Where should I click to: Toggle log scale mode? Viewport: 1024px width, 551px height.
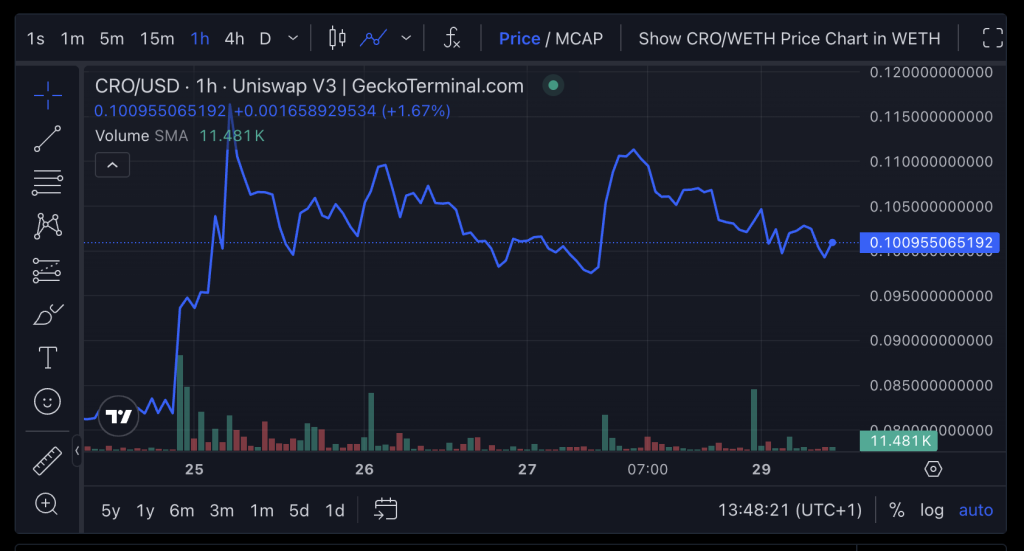[932, 510]
